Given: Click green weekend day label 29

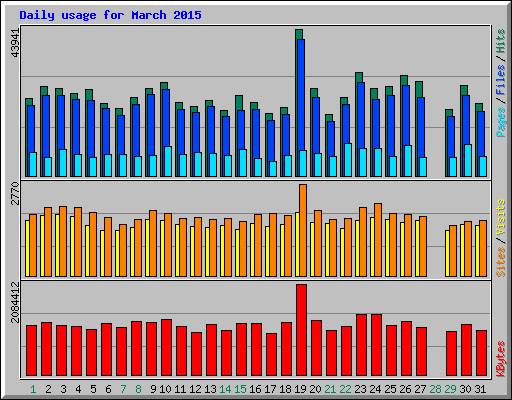Looking at the screenshot, I should pos(450,389).
